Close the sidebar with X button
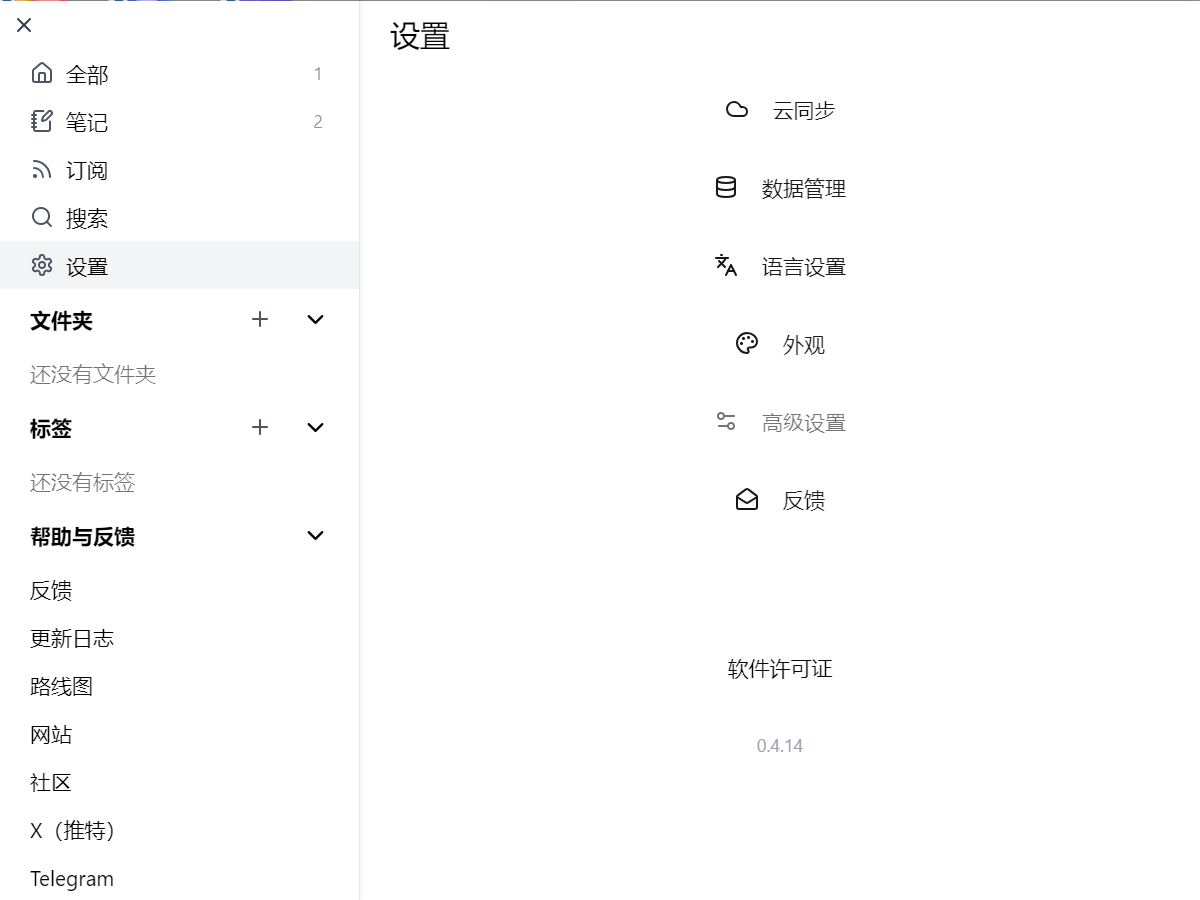Screen dimensions: 1200x900 tap(24, 25)
